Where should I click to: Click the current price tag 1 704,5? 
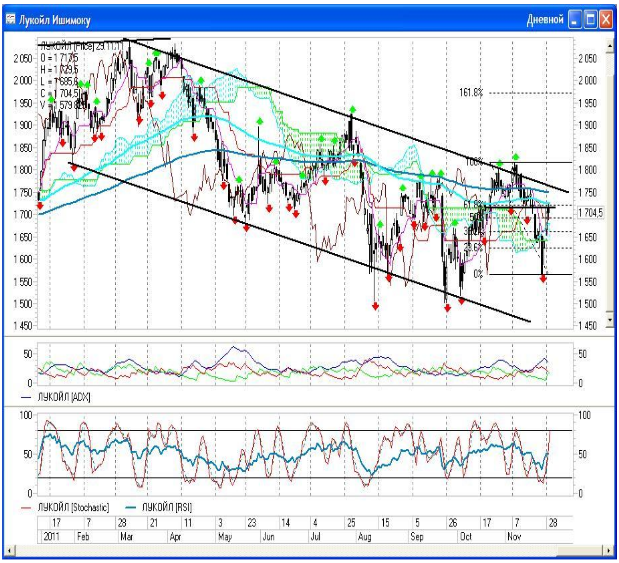click(x=591, y=213)
